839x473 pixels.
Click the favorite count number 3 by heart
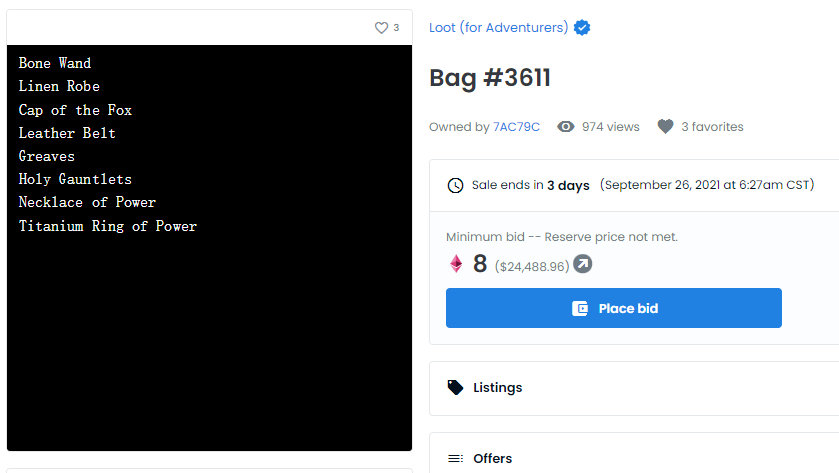396,28
